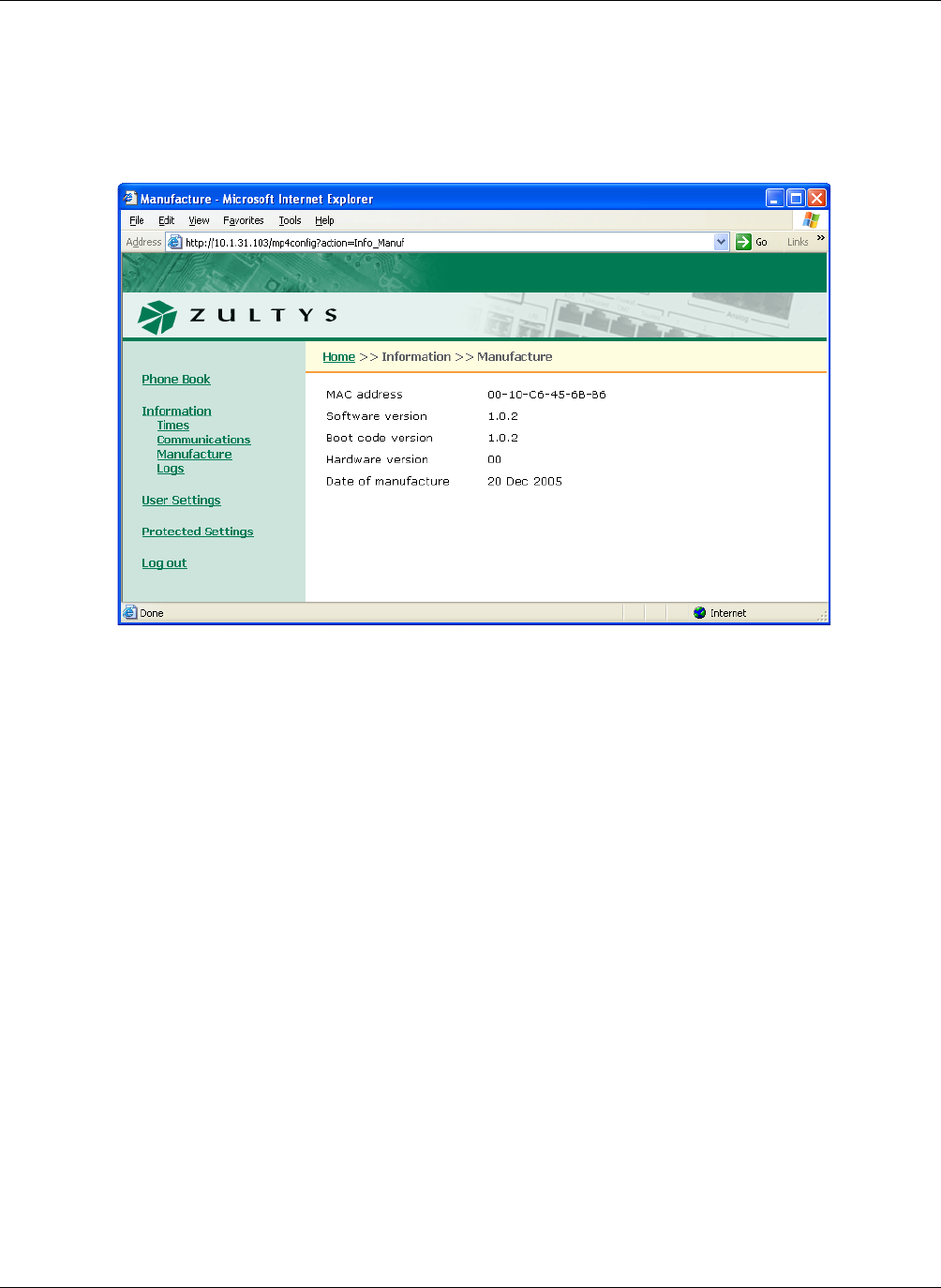Click the window resize grip corner
This screenshot has height=1288, width=941.
[x=822, y=616]
